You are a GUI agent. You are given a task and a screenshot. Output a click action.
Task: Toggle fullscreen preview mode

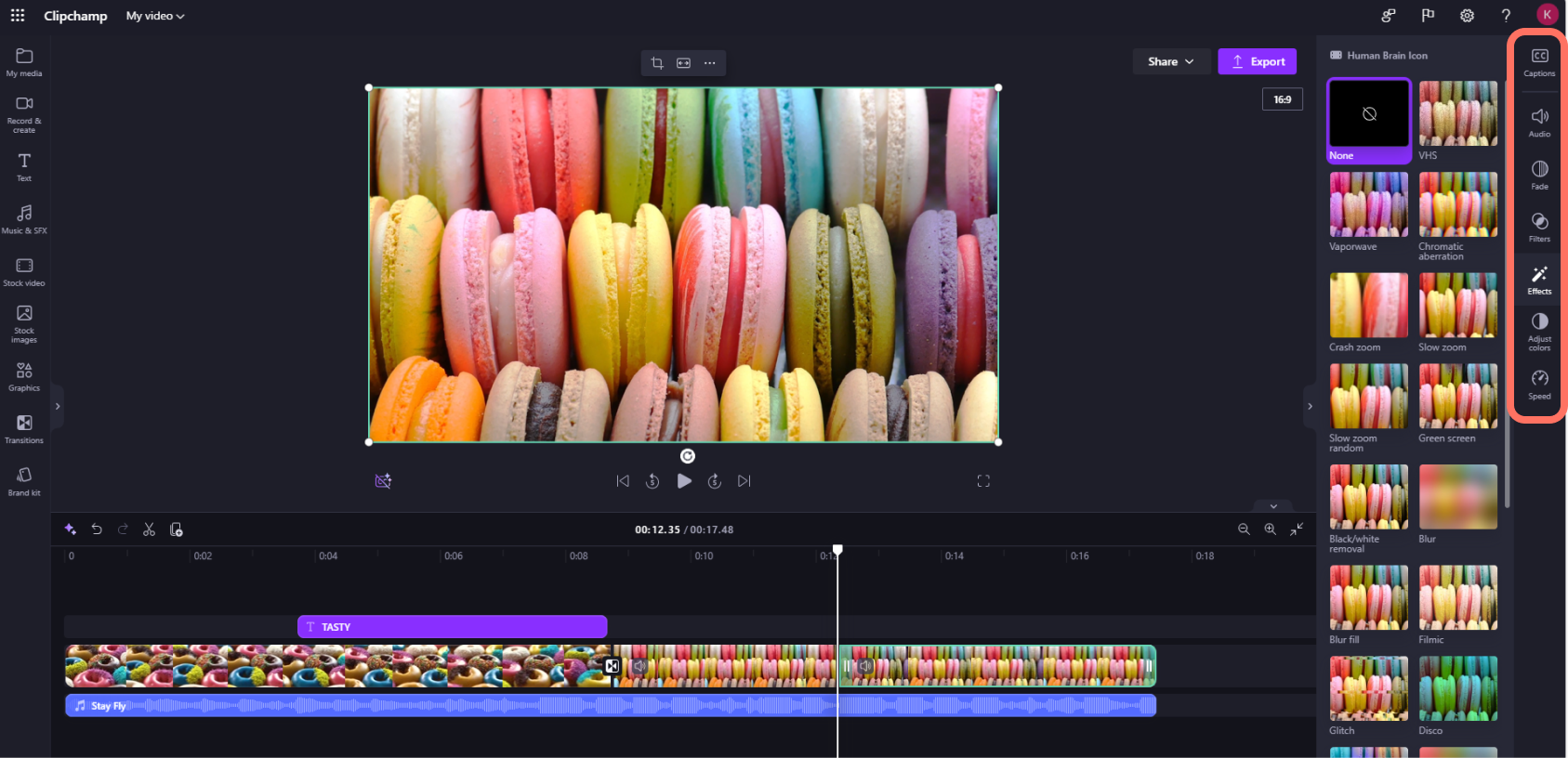(x=983, y=481)
